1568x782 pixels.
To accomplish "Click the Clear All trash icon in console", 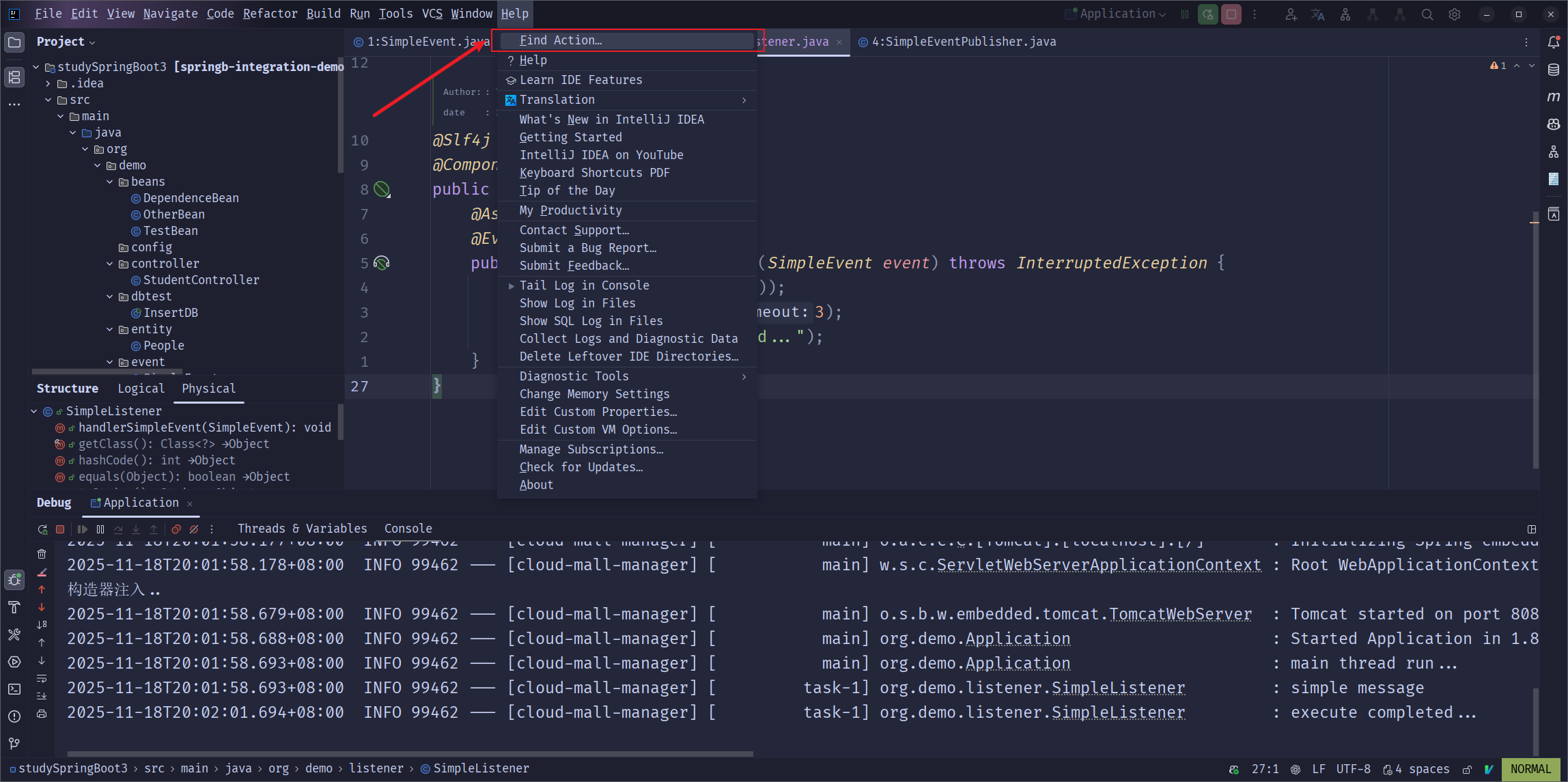I will [x=42, y=554].
